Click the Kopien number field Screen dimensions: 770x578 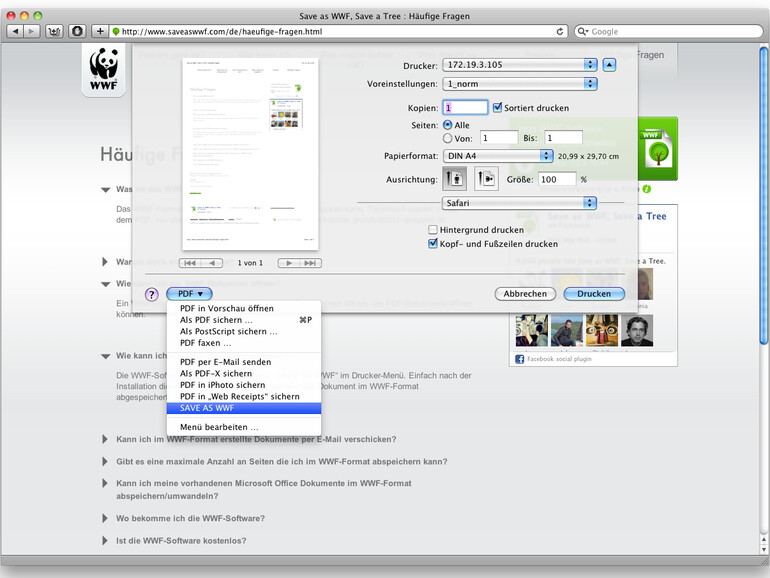(x=465, y=108)
